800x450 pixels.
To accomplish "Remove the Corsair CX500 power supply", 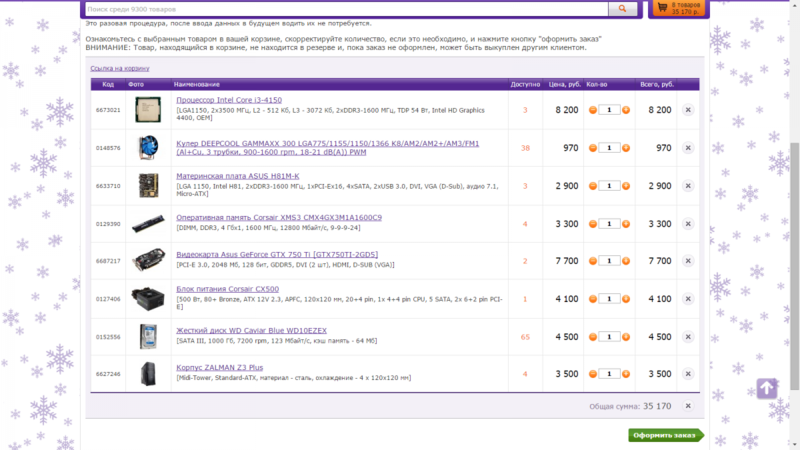I will (x=687, y=299).
